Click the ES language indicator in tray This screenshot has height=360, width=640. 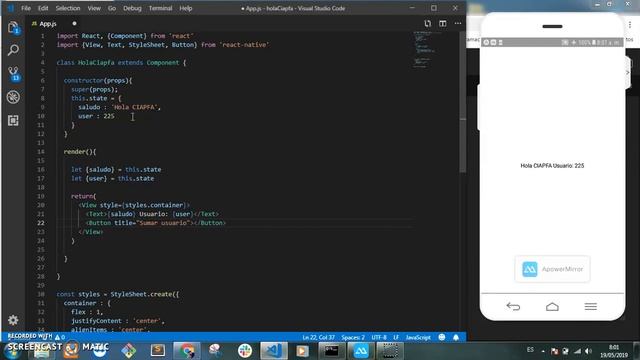530,350
